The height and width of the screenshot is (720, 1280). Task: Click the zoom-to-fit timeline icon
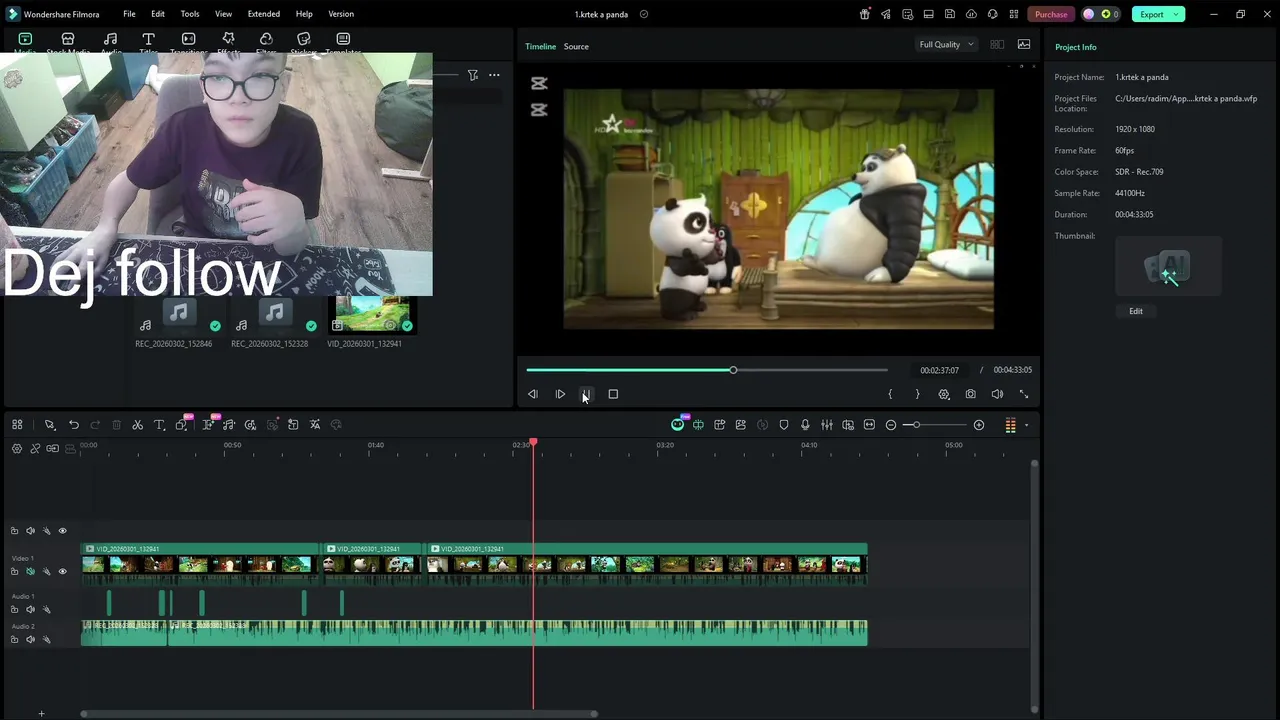(x=869, y=425)
